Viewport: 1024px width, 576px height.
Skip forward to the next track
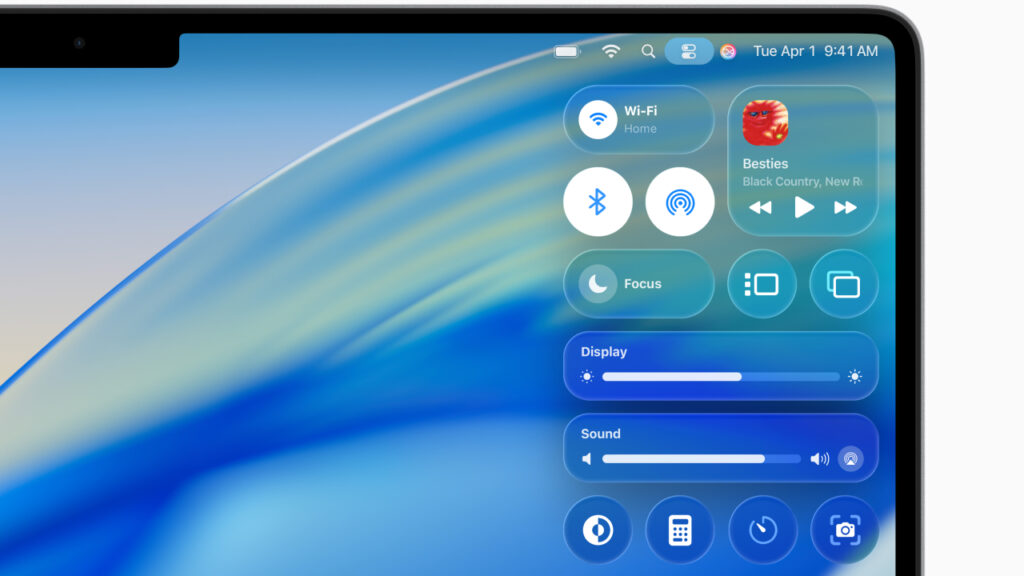coord(846,208)
